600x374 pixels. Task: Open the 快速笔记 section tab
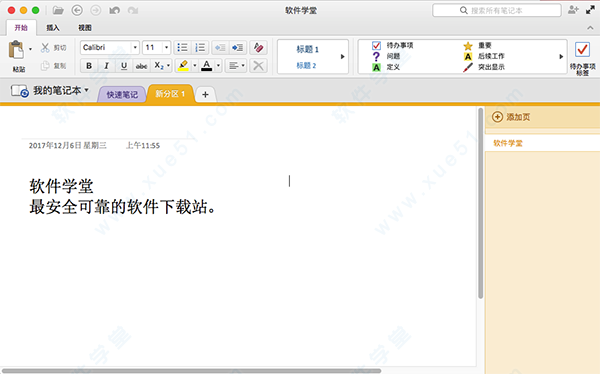[x=122, y=94]
